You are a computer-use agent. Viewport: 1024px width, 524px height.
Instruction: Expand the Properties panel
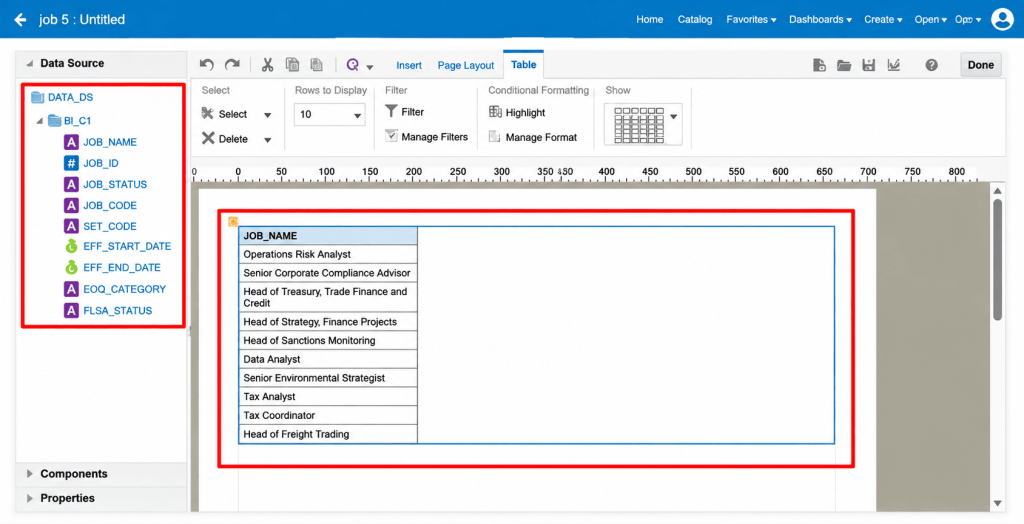click(x=29, y=498)
